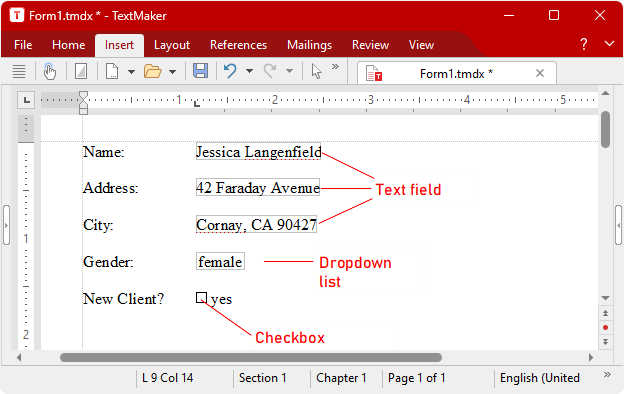
Task: Click the 'English (United' language status entry
Action: click(540, 378)
